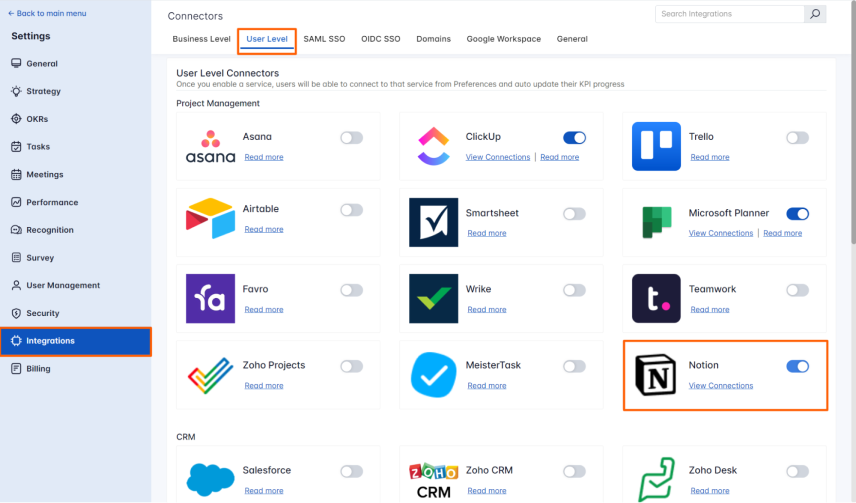The image size is (856, 503).
Task: Click the MeisterTask logo
Action: click(x=433, y=375)
